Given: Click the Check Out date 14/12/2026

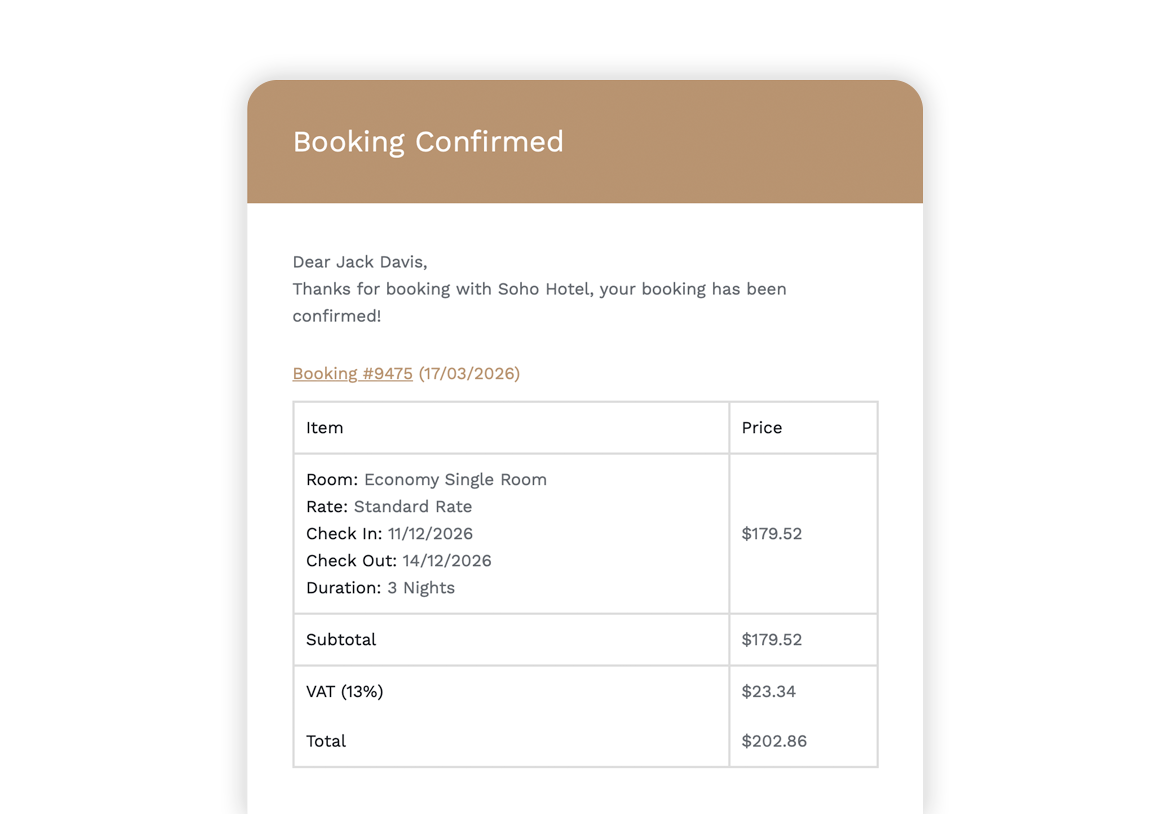Looking at the screenshot, I should 446,560.
